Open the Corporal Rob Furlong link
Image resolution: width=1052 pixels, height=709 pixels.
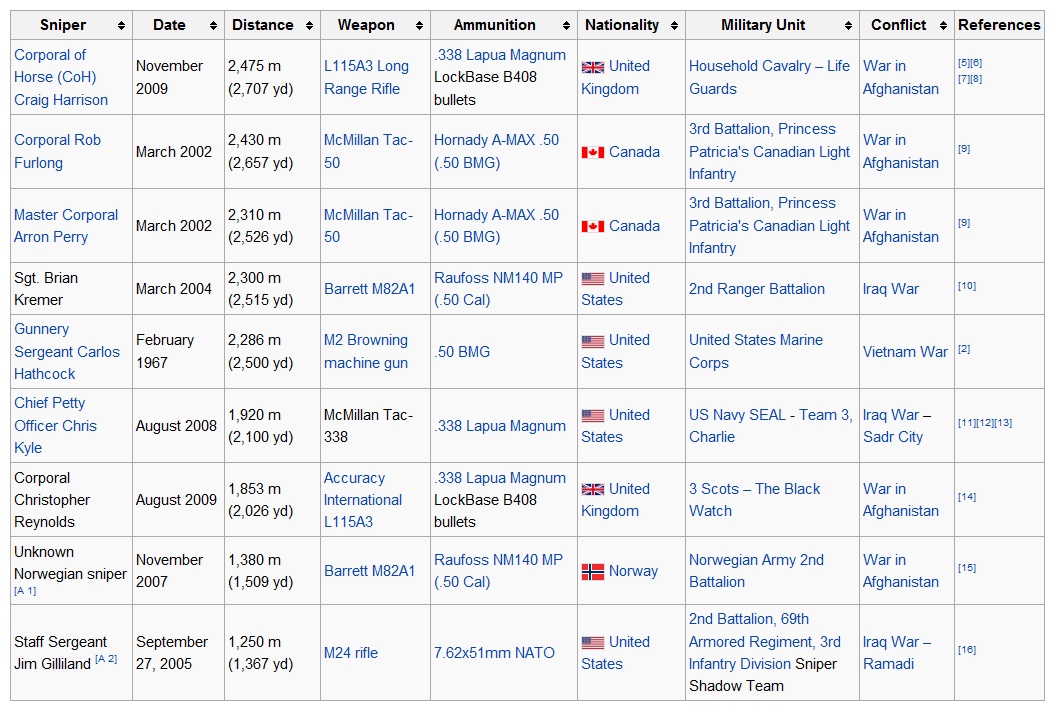(57, 151)
